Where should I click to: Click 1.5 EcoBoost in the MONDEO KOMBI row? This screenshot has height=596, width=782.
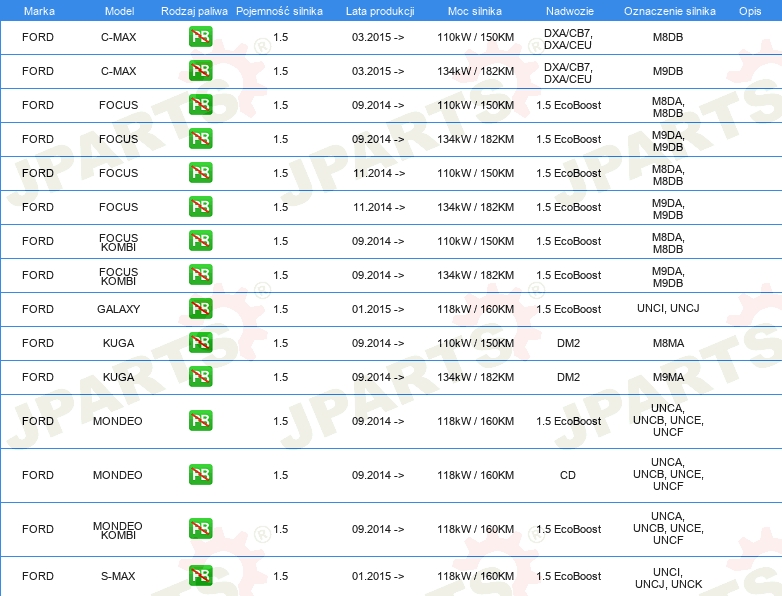[x=569, y=529]
